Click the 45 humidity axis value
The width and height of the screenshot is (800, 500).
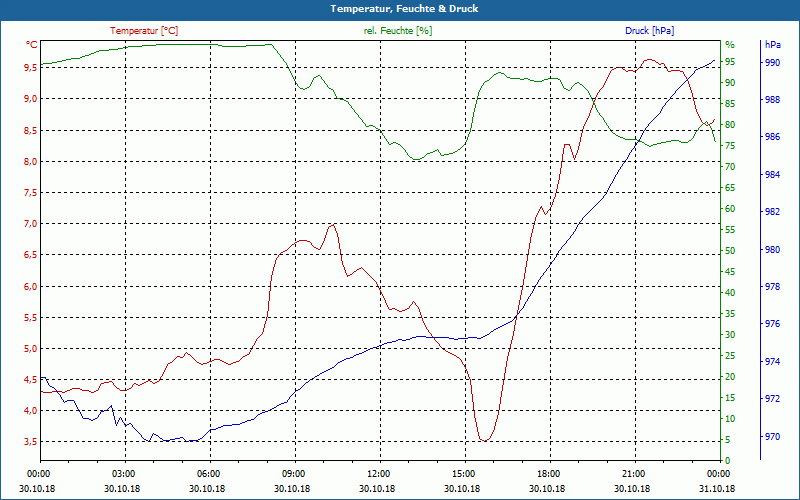(x=730, y=272)
